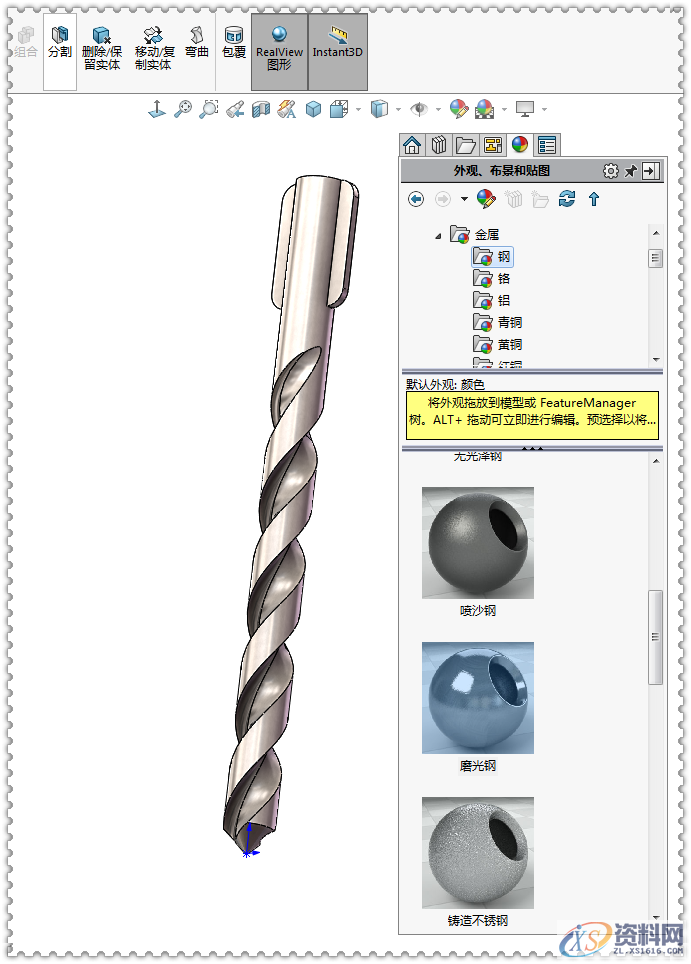The height and width of the screenshot is (964, 691).
Task: Select the 黄铜 folder
Action: (498, 344)
